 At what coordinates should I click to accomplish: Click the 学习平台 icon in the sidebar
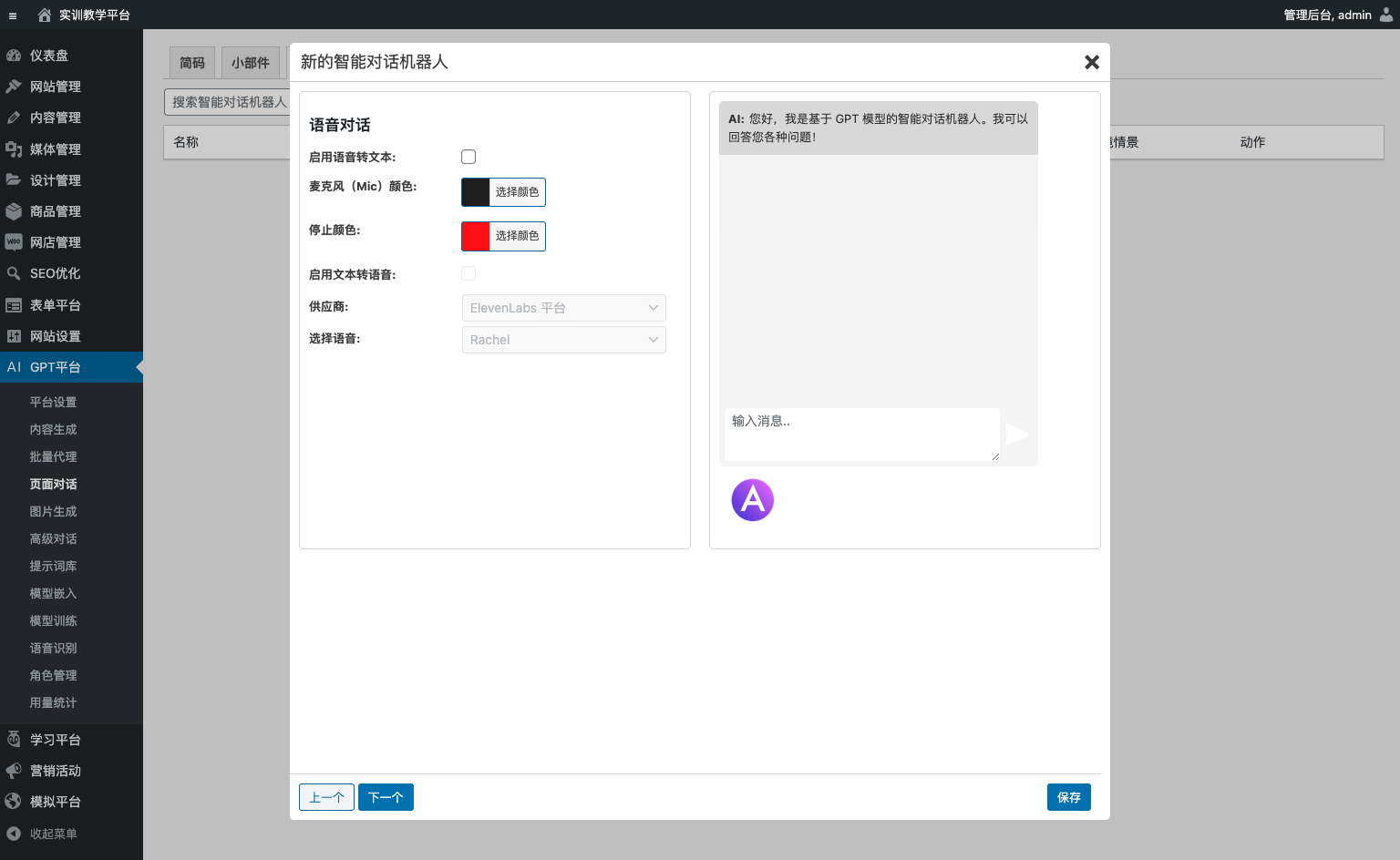point(14,740)
